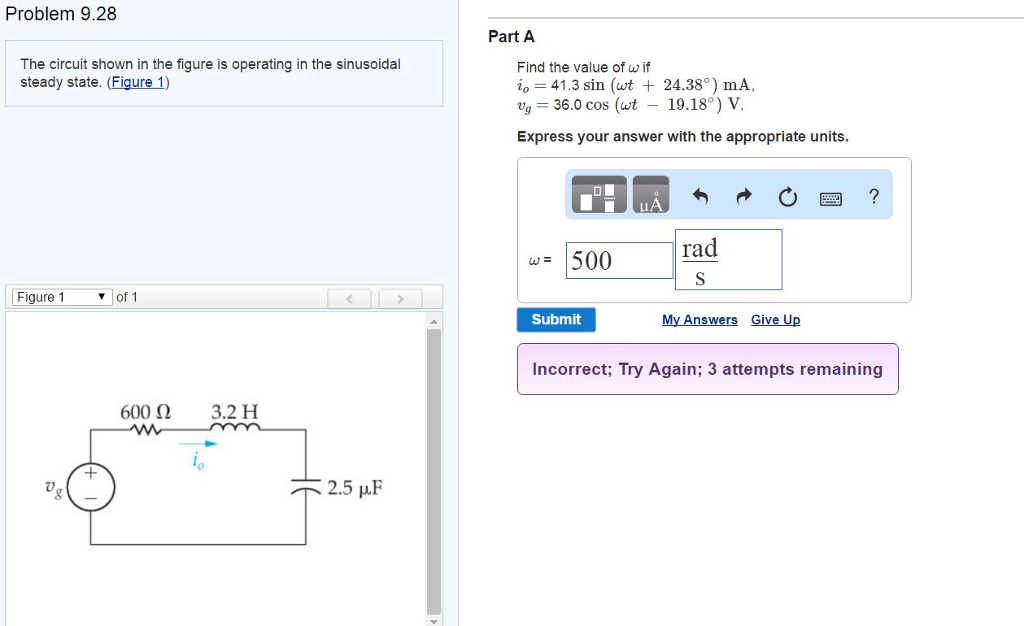Screen dimensions: 1024x626
Task: Reset the answer field
Action: pos(788,196)
